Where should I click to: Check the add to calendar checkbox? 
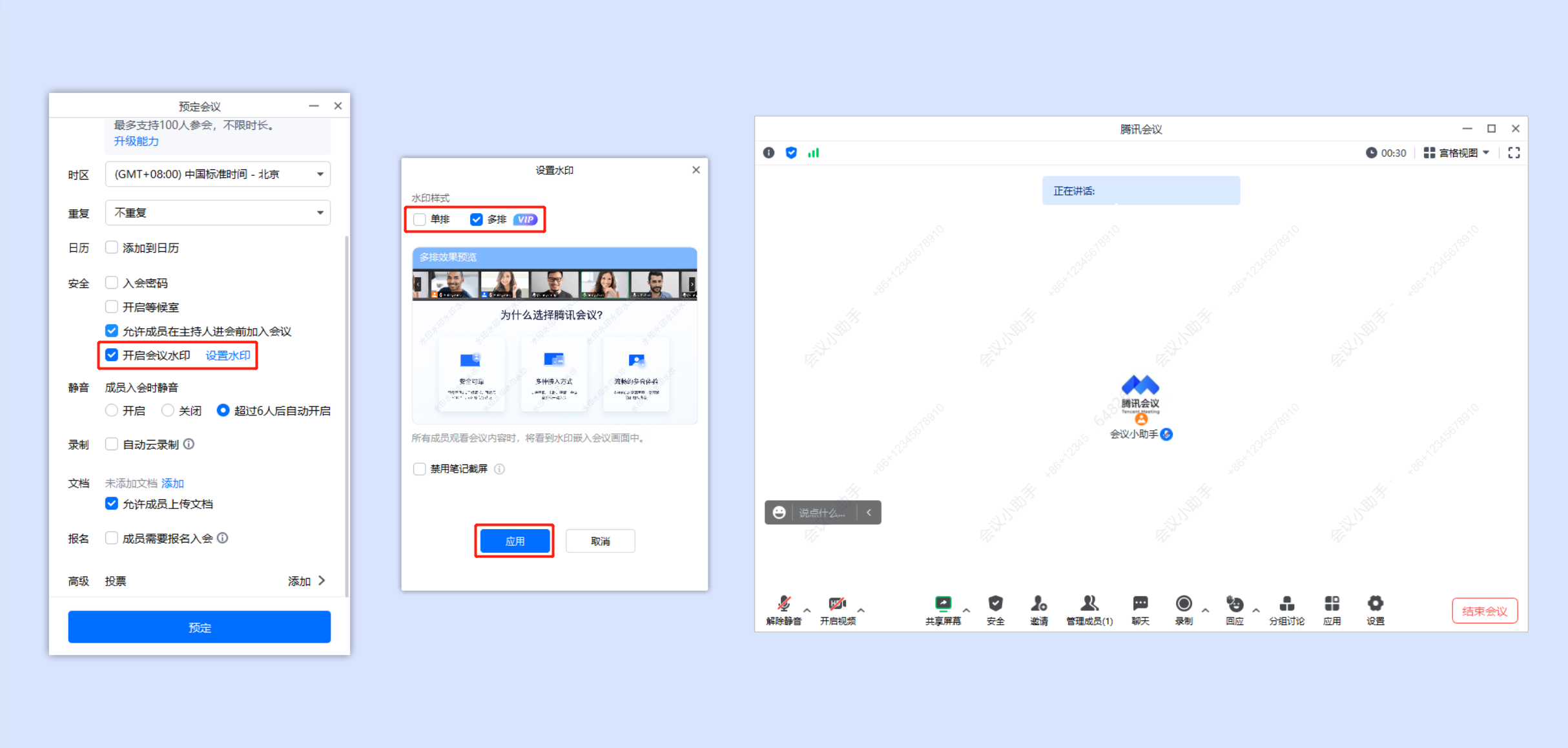click(112, 247)
